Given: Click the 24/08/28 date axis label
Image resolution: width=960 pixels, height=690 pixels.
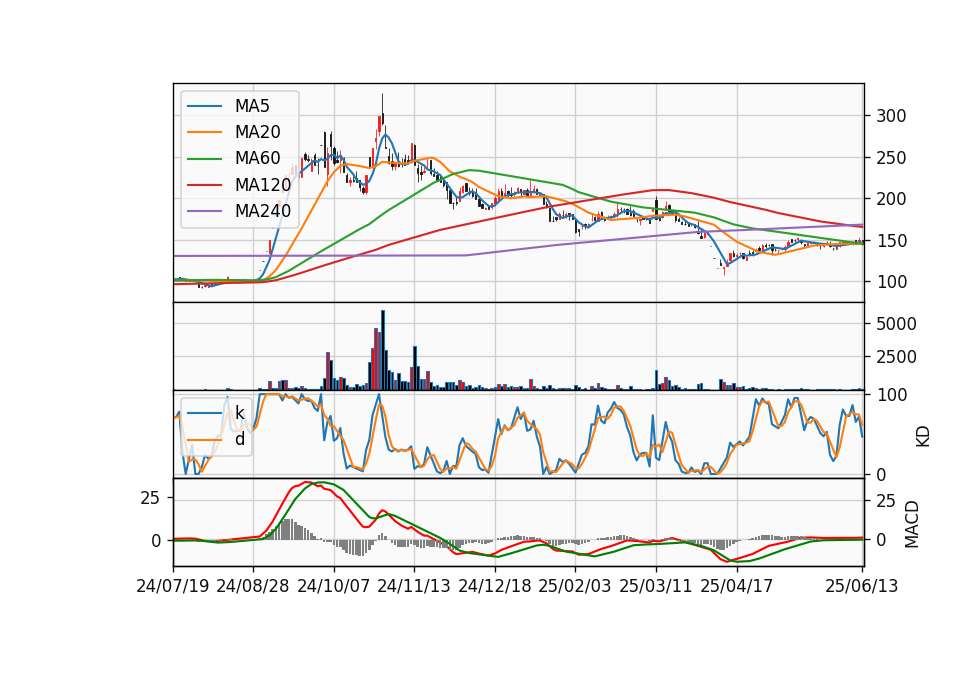Looking at the screenshot, I should point(253,587).
